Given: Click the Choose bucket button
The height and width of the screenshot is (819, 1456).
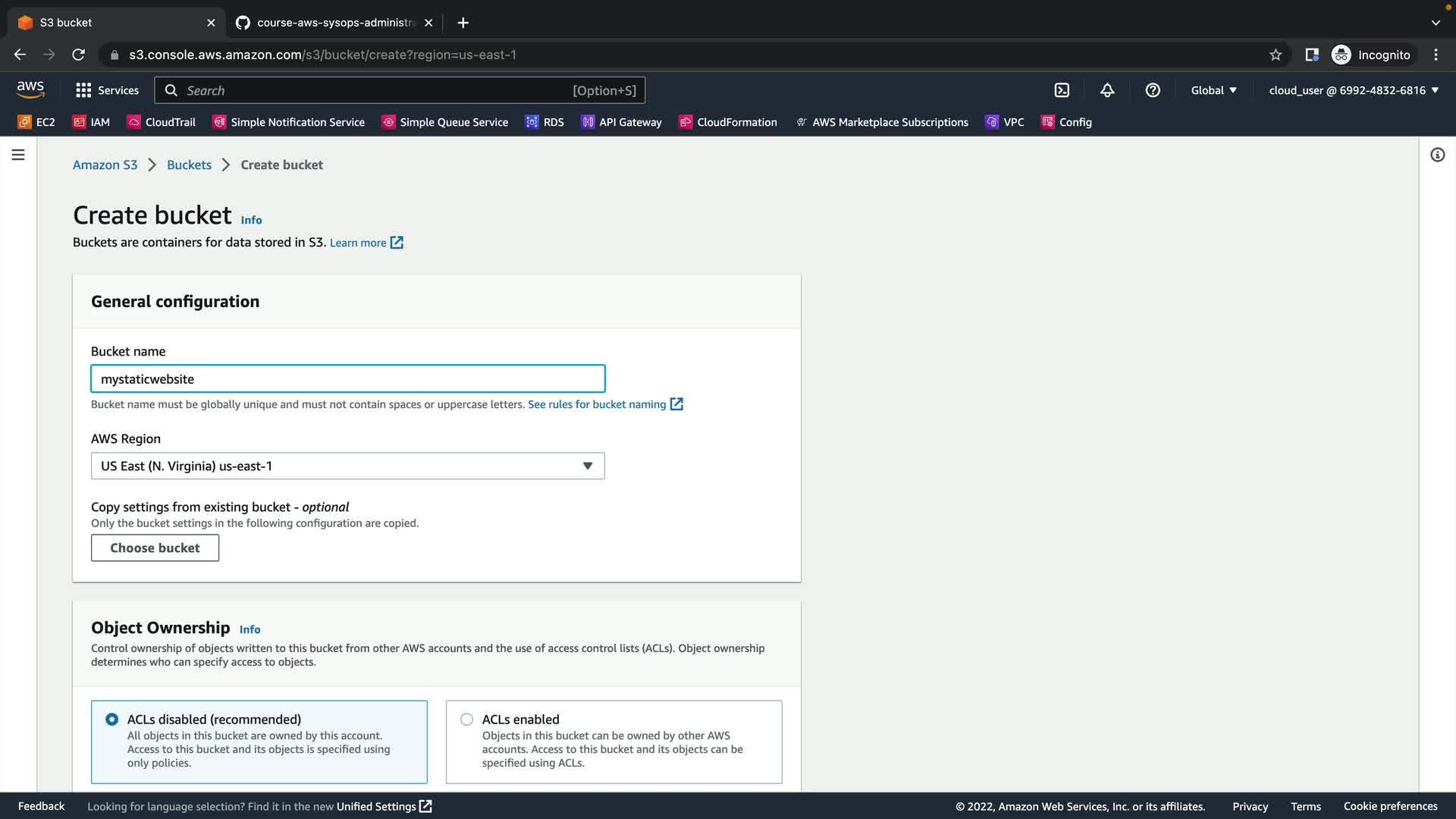Looking at the screenshot, I should [x=155, y=548].
